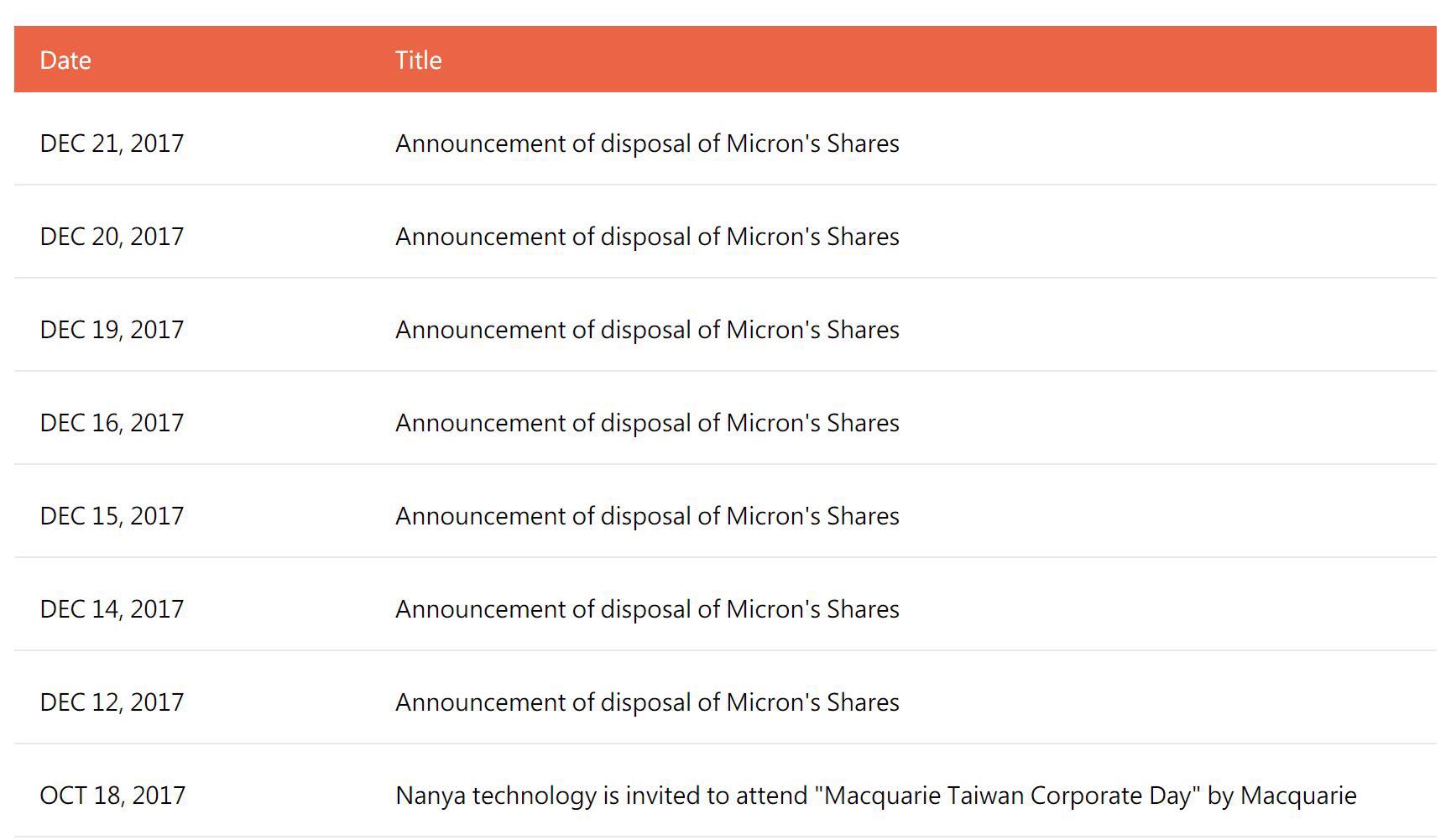Image resolution: width=1451 pixels, height=840 pixels.
Task: Open the DEC 15, 2017 Micron shares announcement
Action: pyautogui.click(x=647, y=516)
